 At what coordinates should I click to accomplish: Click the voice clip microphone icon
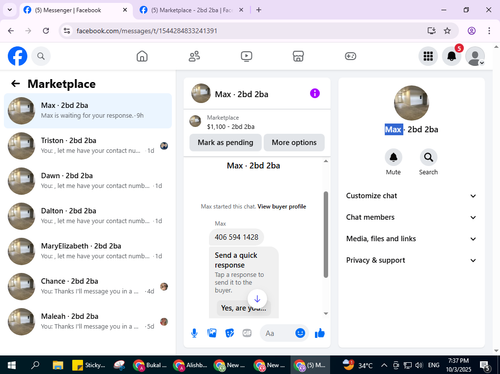194,333
